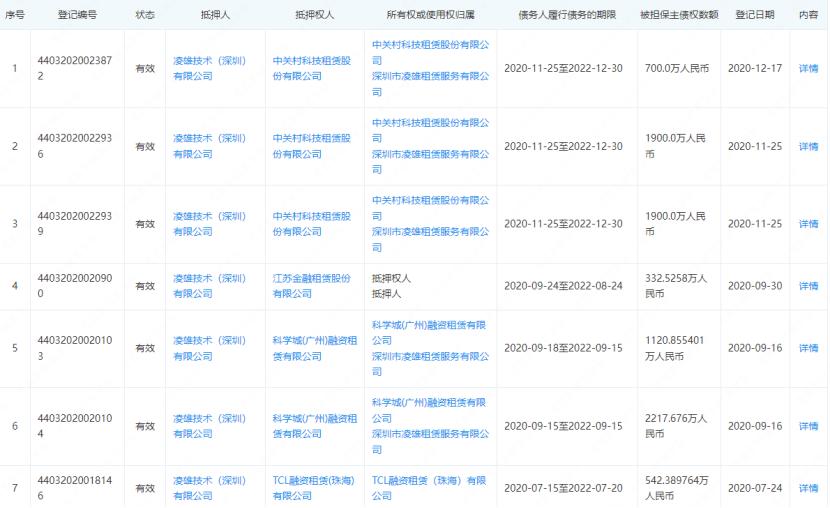Open 深圳市凌雄租赁服务有限公司 ownership link in row 6

tap(430, 441)
